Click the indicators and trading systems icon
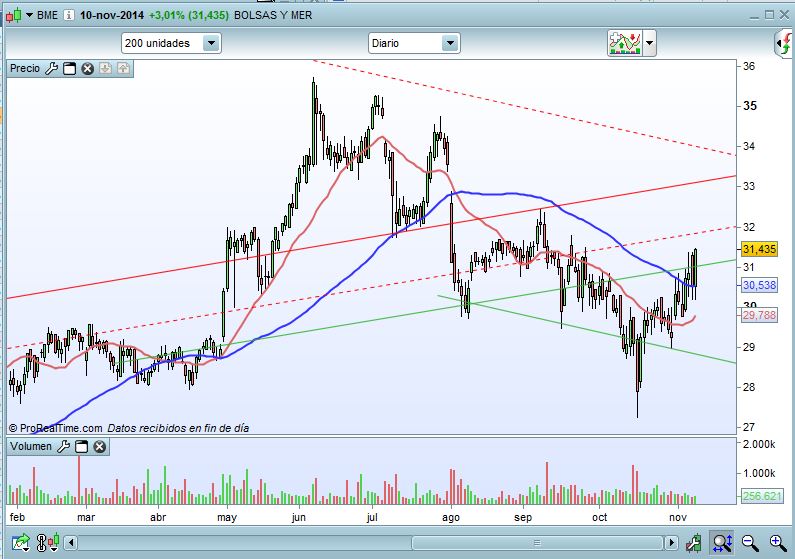This screenshot has width=795, height=559. [625, 43]
